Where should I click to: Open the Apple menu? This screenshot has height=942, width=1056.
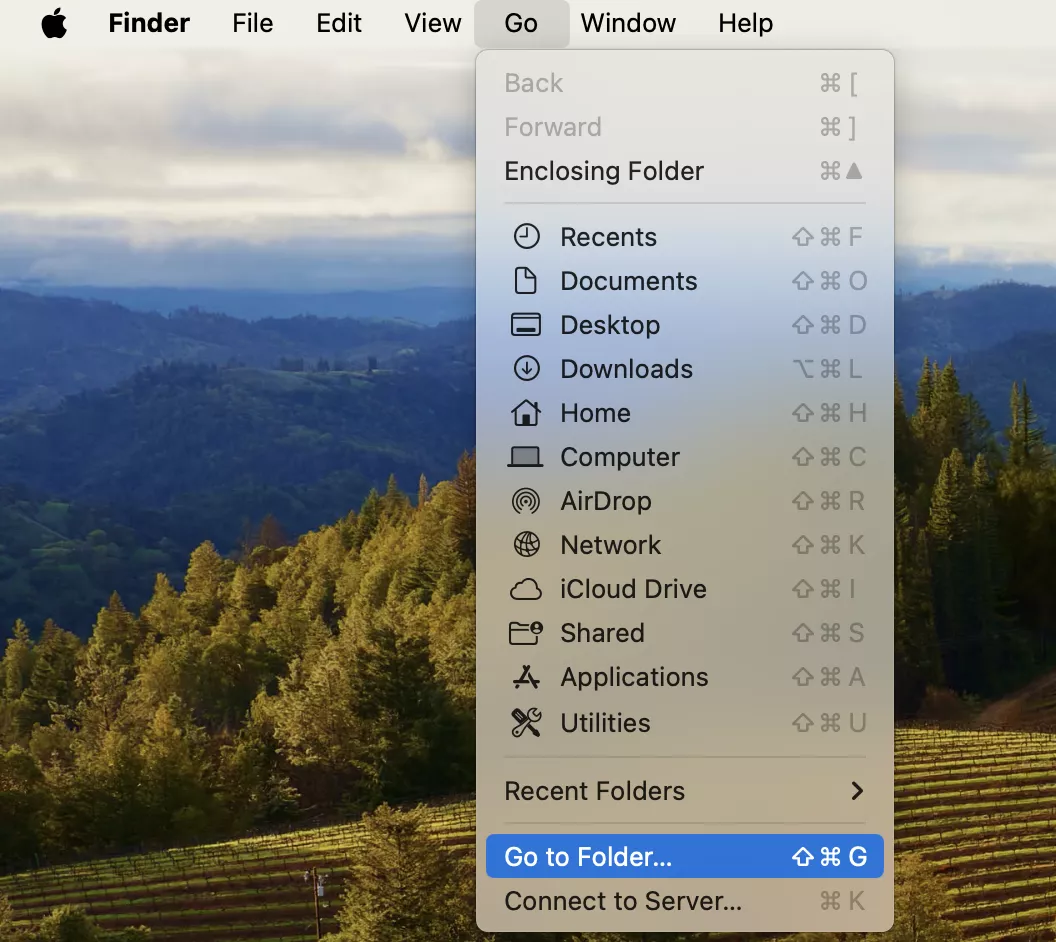tap(54, 23)
